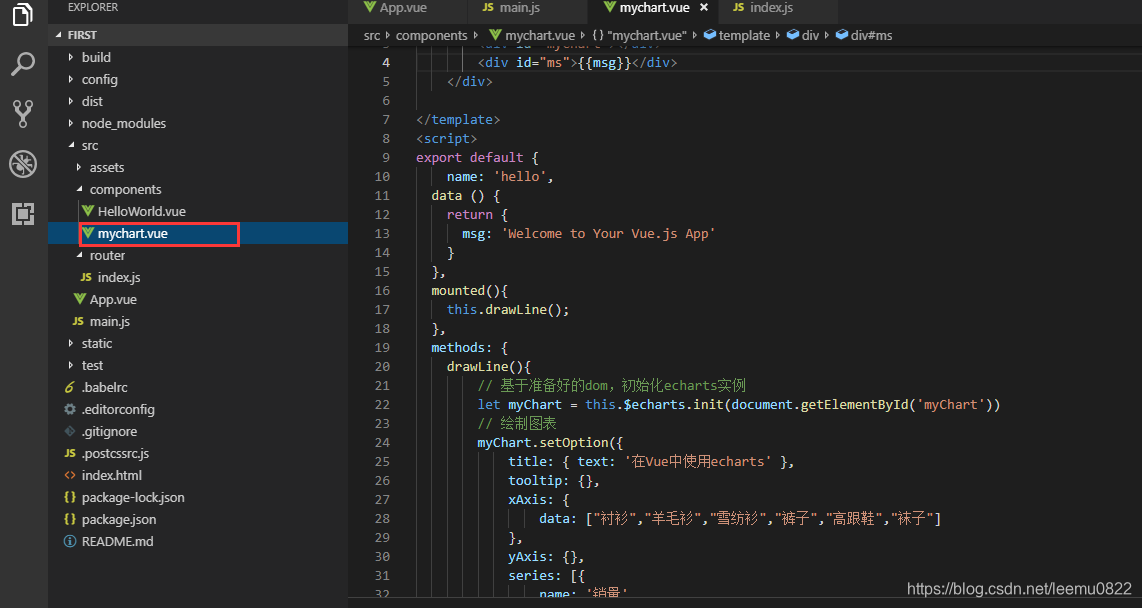The width and height of the screenshot is (1142, 608).
Task: Click src in the breadcrumb path
Action: tap(372, 35)
